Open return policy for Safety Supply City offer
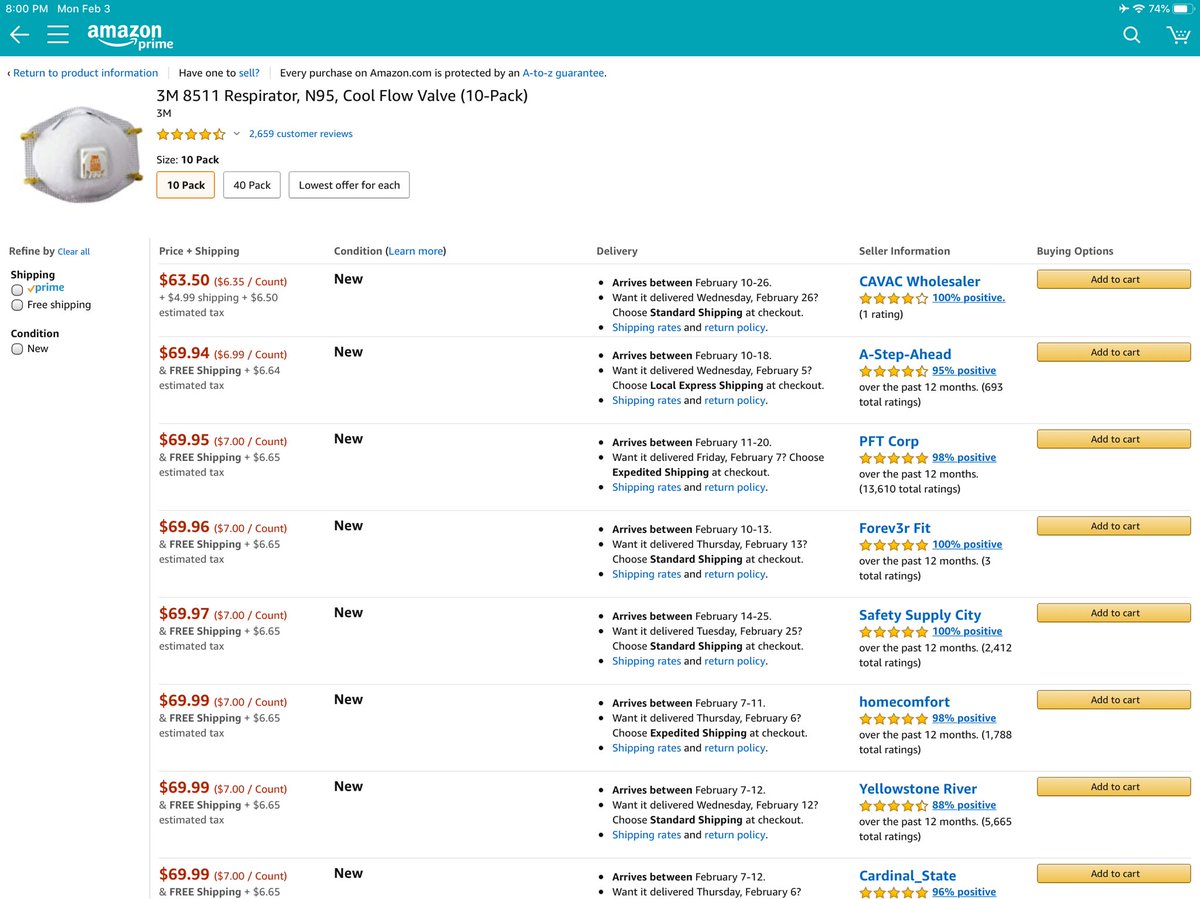The image size is (1200, 899). point(735,662)
